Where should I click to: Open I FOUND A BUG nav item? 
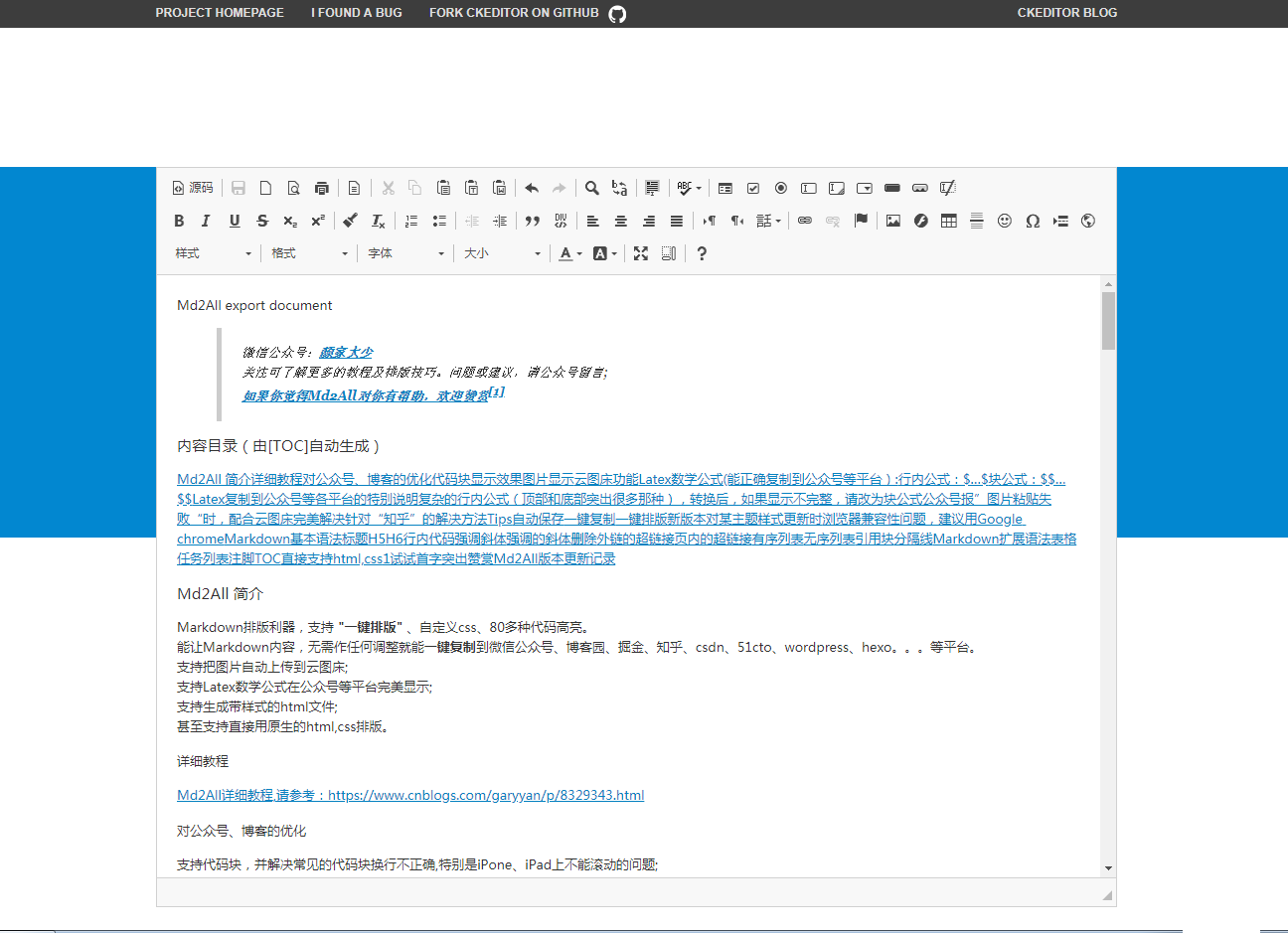(x=357, y=13)
